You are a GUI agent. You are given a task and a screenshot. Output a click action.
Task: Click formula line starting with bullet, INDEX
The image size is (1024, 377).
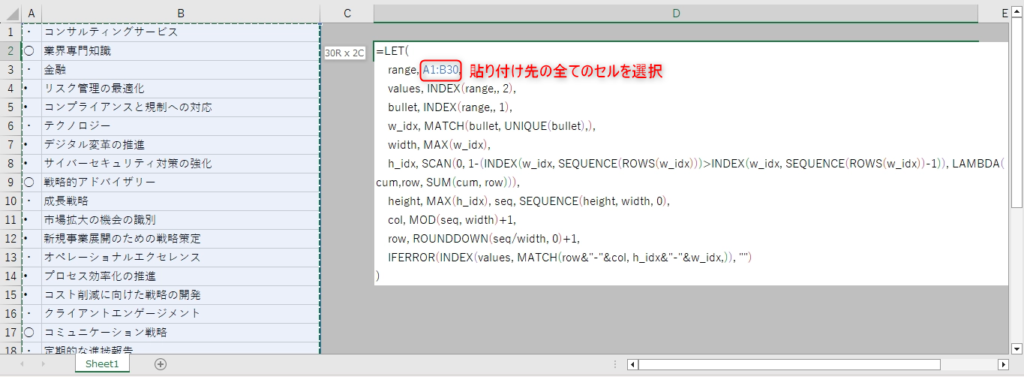451,107
